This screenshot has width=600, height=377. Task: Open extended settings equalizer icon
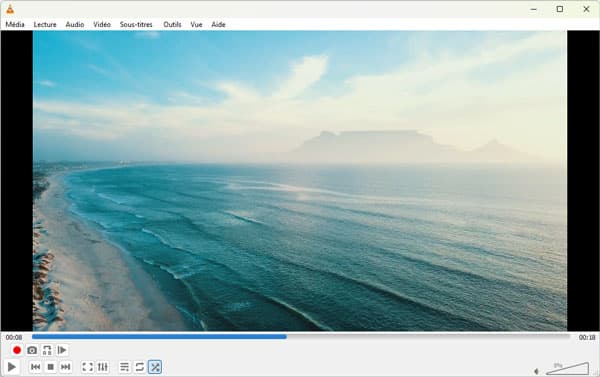pyautogui.click(x=103, y=367)
